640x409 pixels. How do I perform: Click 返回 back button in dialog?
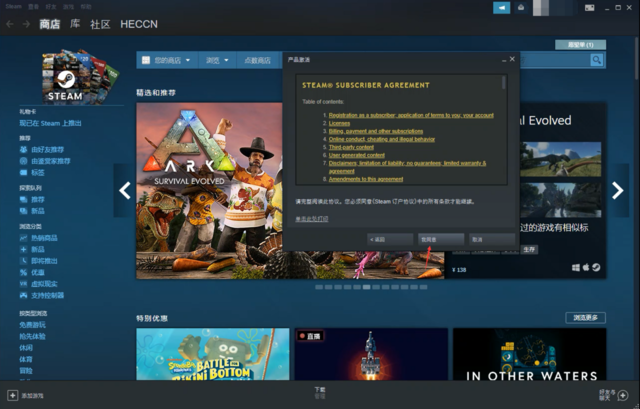click(390, 239)
